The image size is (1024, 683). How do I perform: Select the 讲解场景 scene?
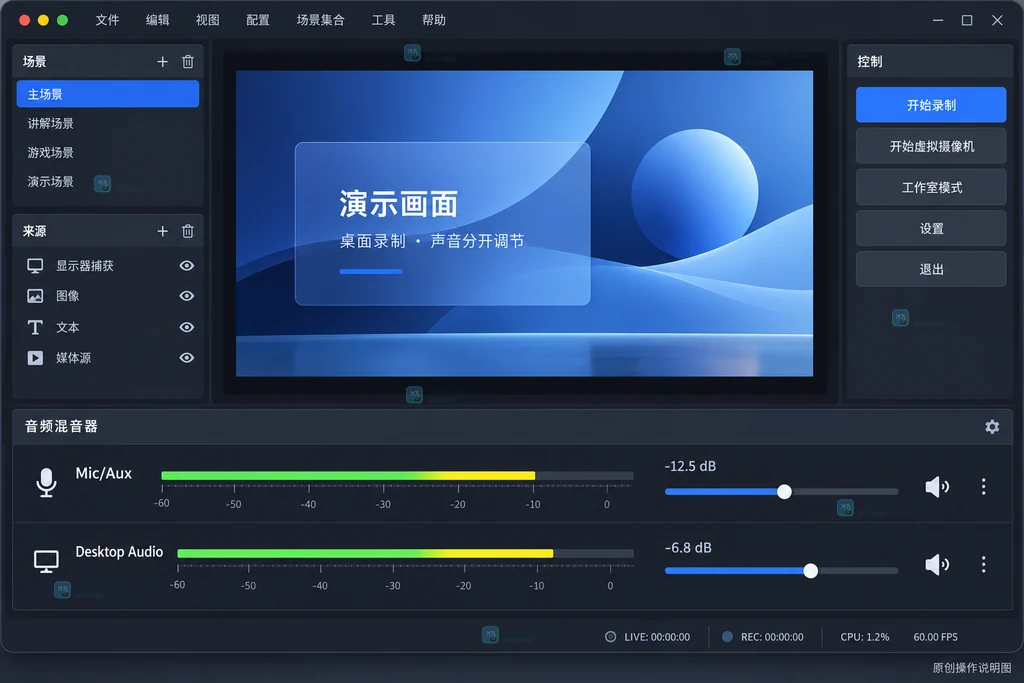108,123
